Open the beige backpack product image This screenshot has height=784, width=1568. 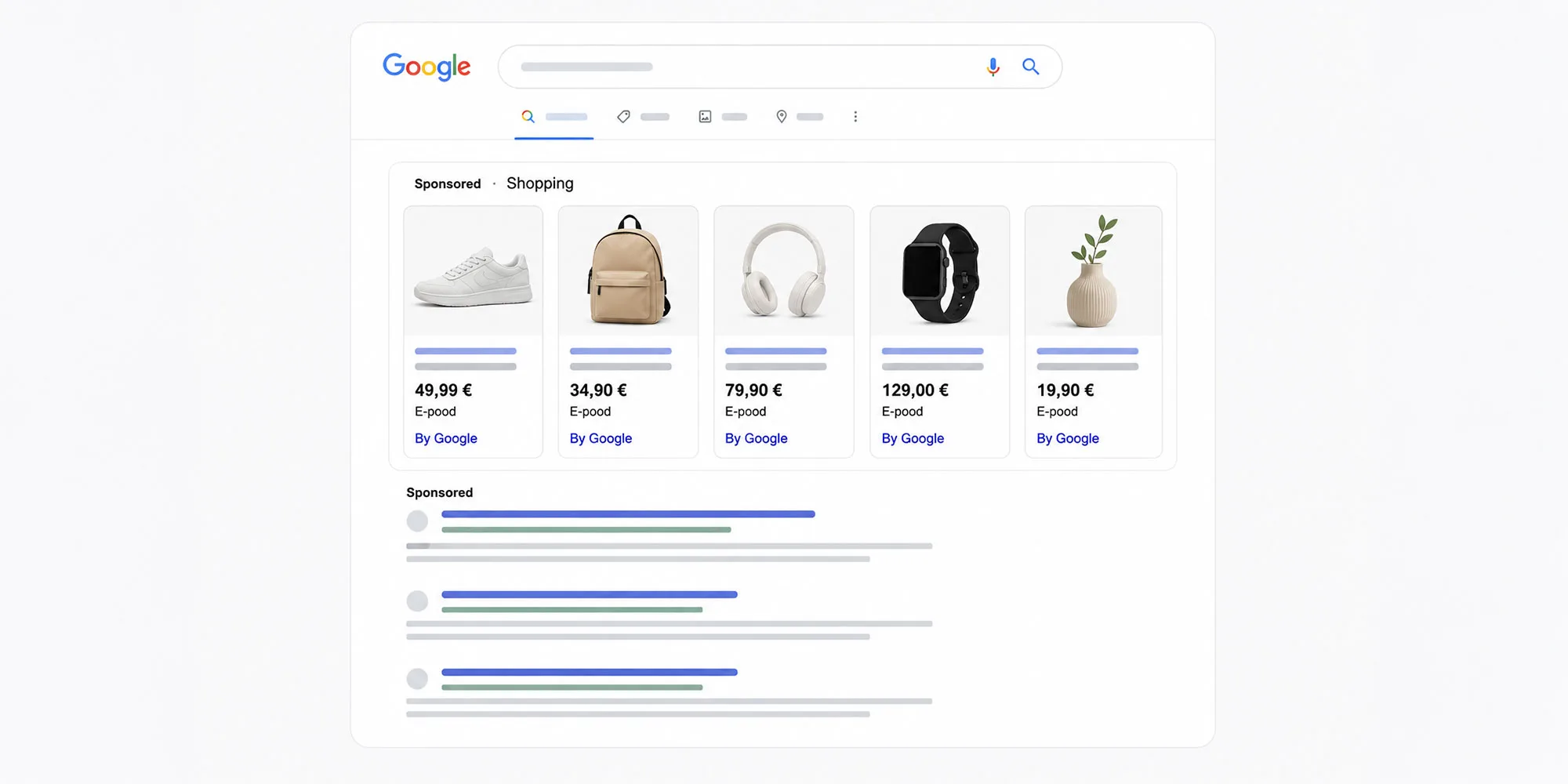pyautogui.click(x=628, y=271)
